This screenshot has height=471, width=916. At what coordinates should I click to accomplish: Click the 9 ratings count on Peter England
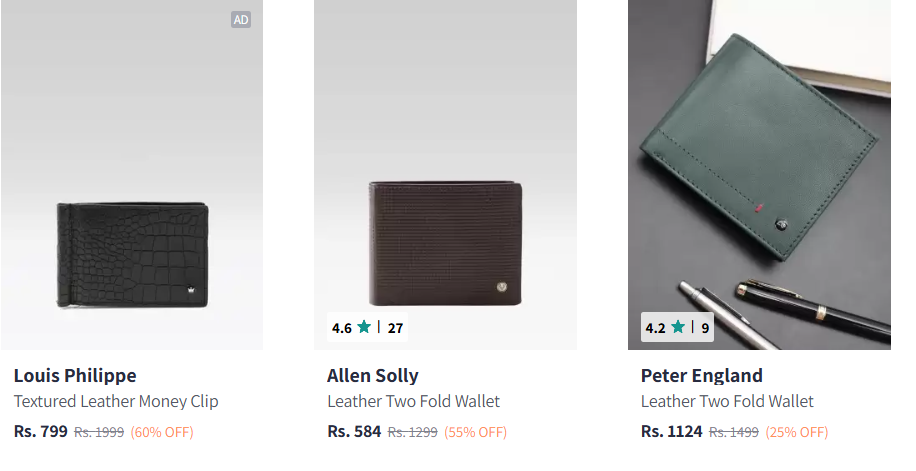[704, 327]
